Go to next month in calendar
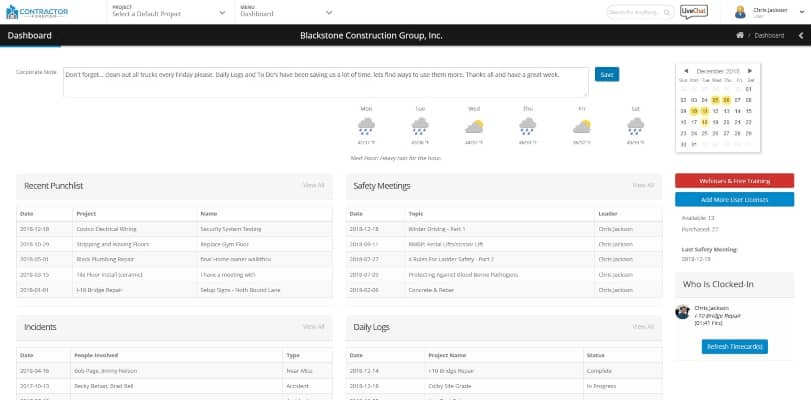 click(x=750, y=71)
